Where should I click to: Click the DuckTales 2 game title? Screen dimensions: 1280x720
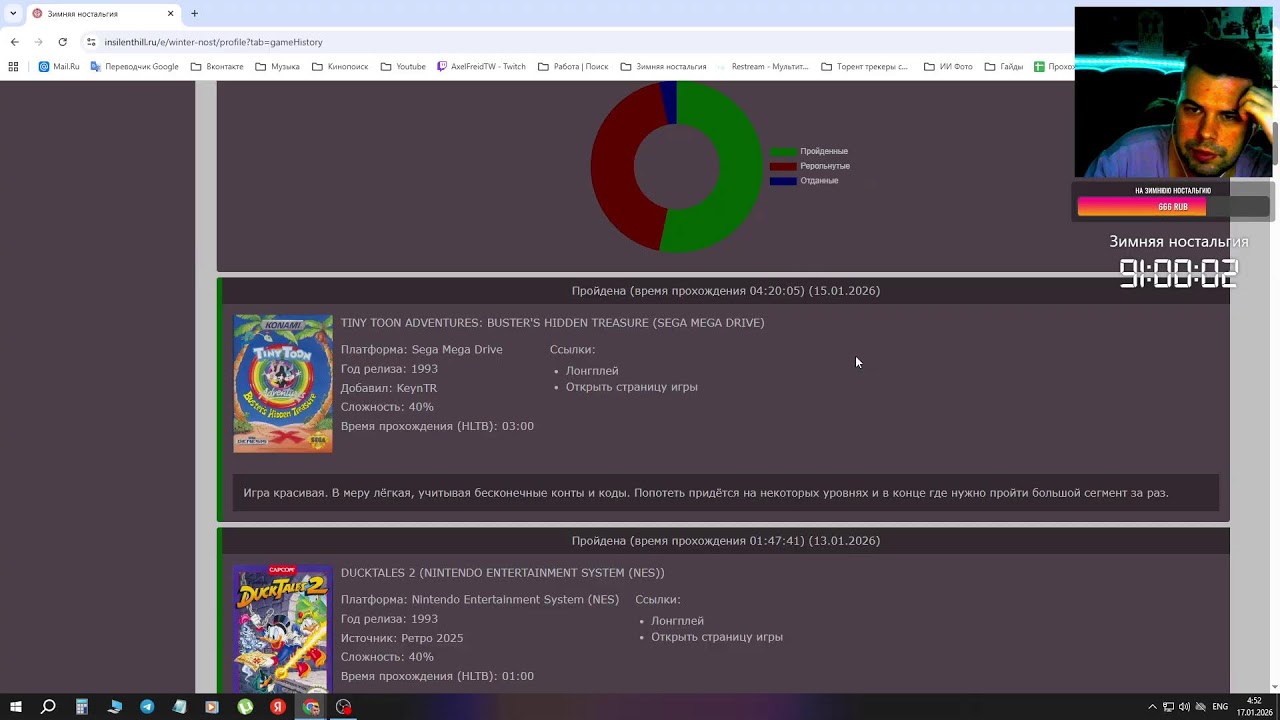point(502,573)
